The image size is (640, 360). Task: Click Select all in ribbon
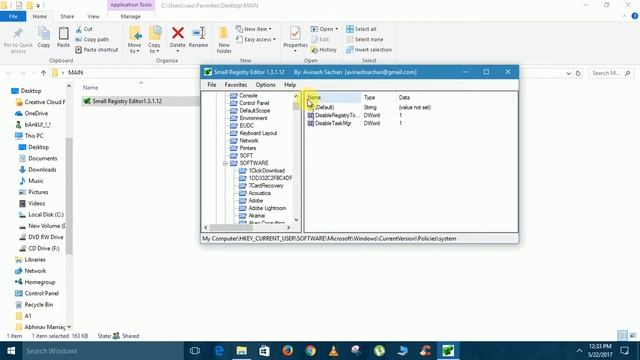[x=361, y=29]
